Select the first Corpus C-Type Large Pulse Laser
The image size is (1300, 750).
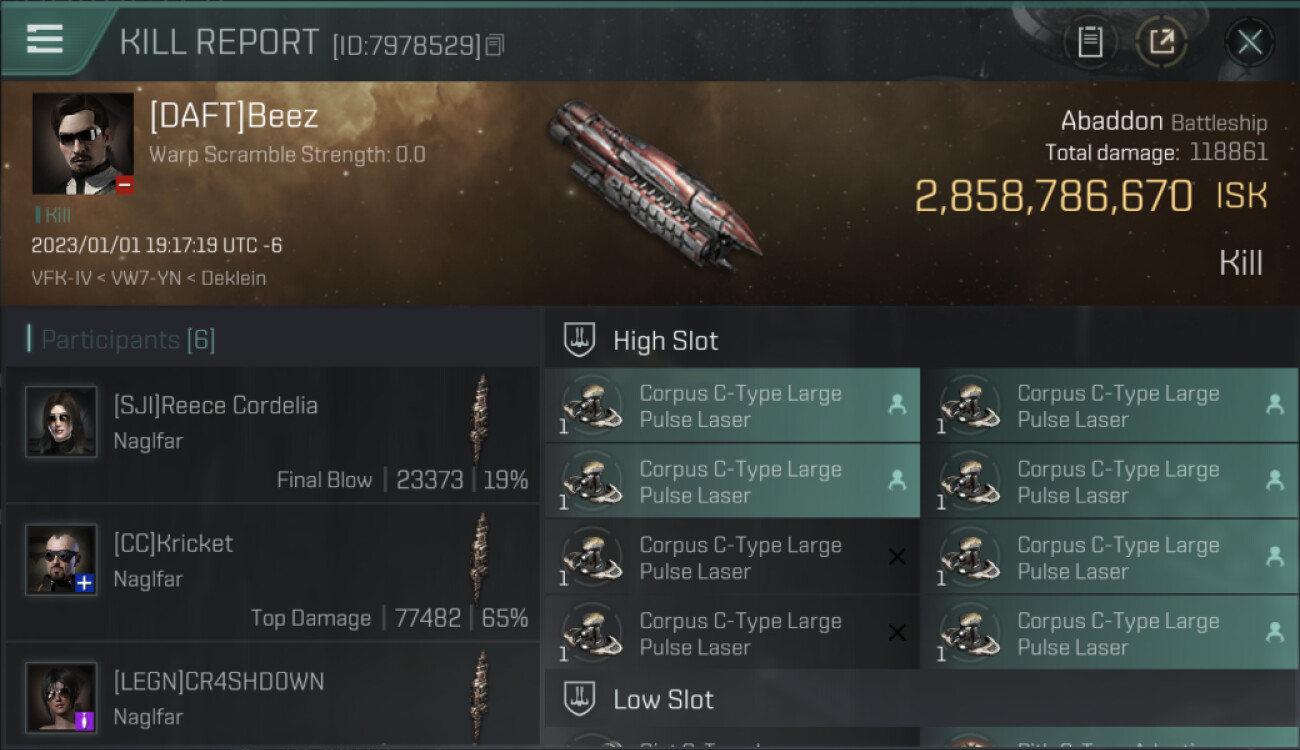(x=731, y=406)
